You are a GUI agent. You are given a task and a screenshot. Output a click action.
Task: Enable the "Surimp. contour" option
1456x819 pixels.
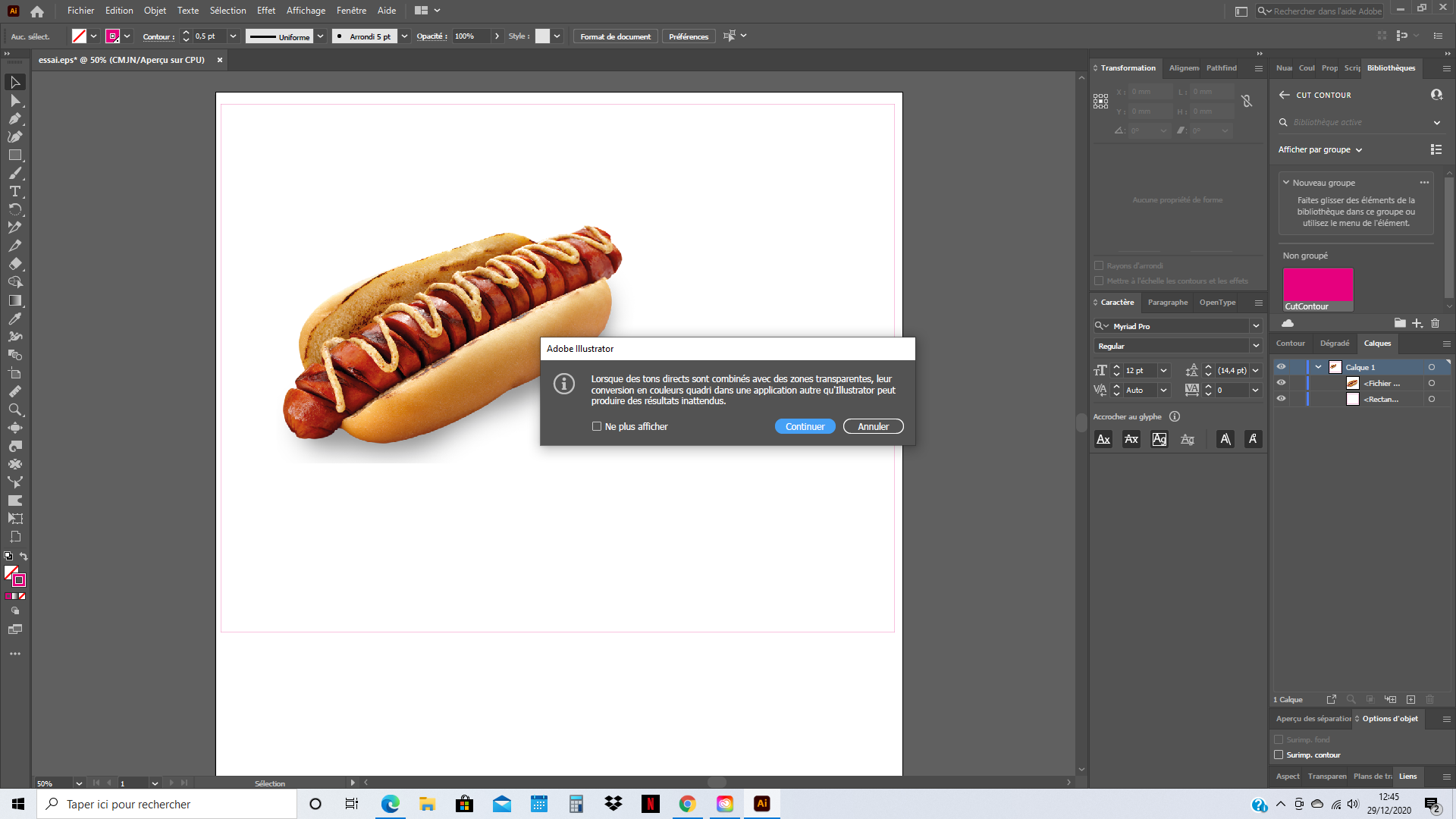click(x=1279, y=755)
